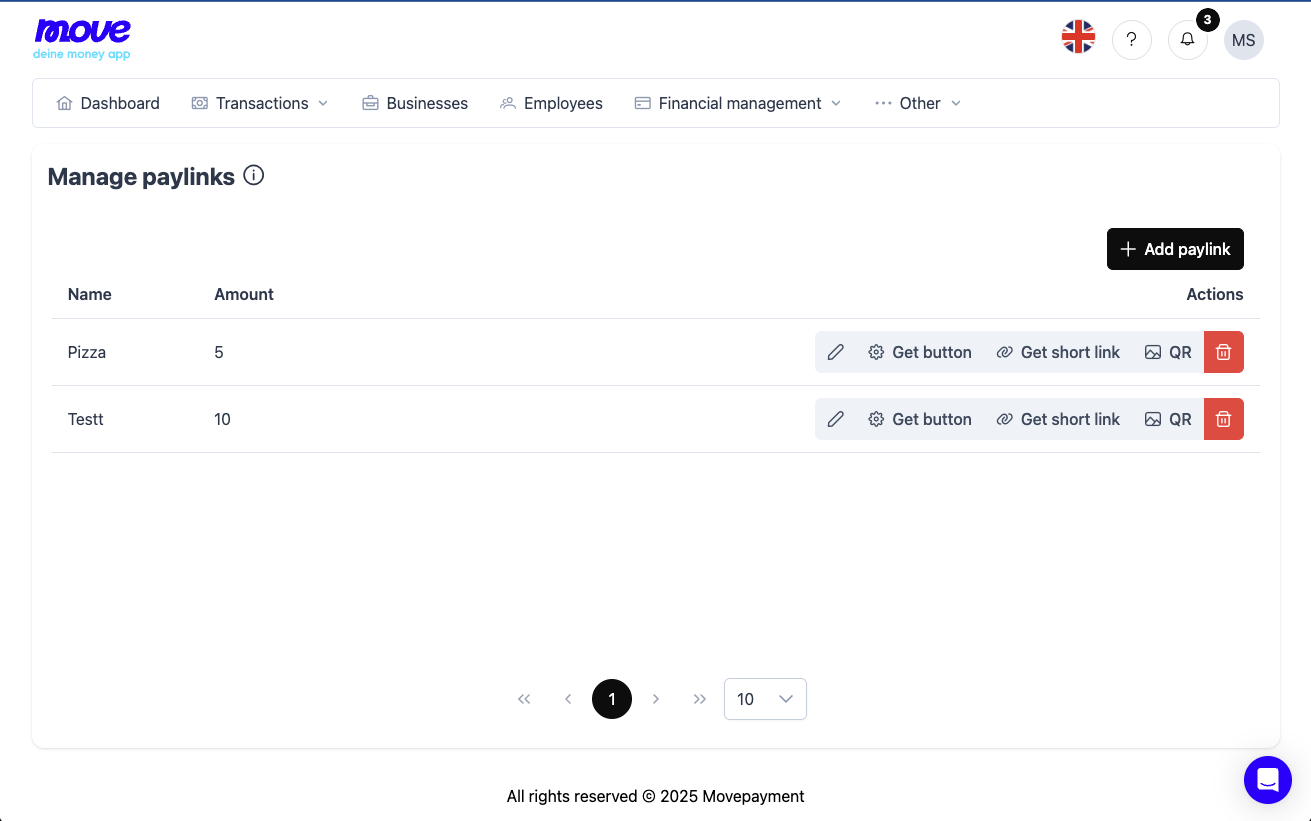Go to the previous page
1311x821 pixels.
568,699
